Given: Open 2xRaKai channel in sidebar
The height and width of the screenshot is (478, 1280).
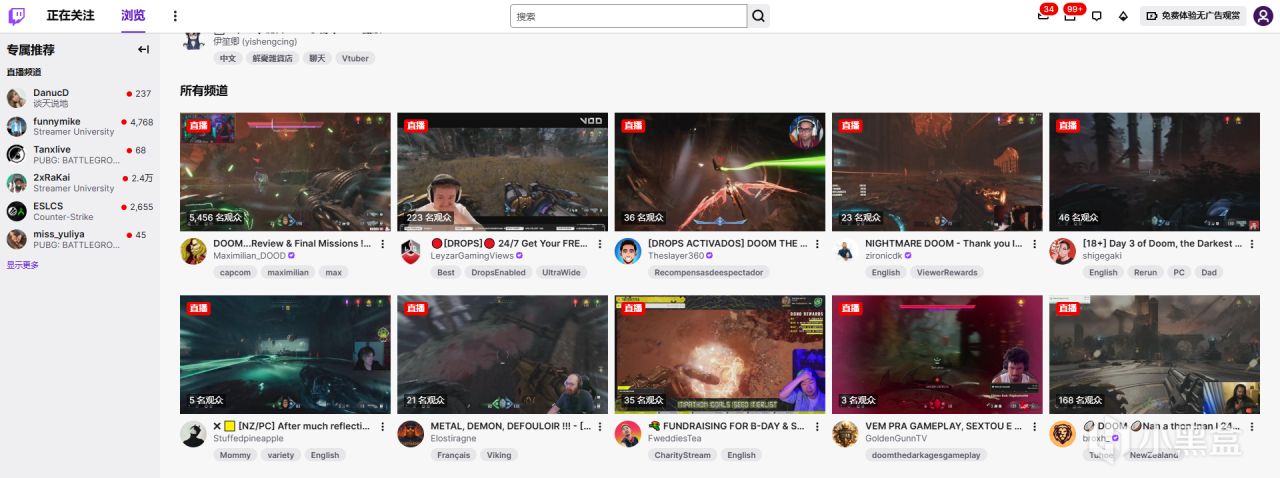Looking at the screenshot, I should click(80, 182).
